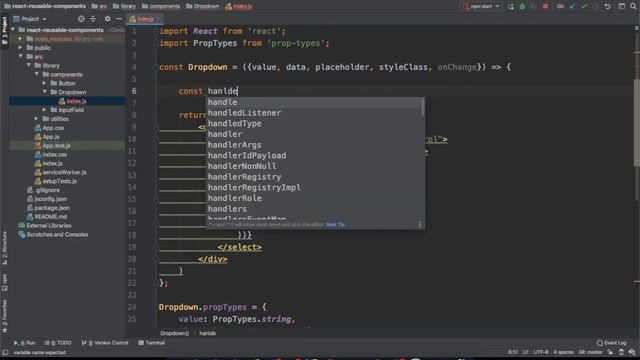Click the Git commit checkmark icon
Screen dimensions: 640x360
point(584,7)
